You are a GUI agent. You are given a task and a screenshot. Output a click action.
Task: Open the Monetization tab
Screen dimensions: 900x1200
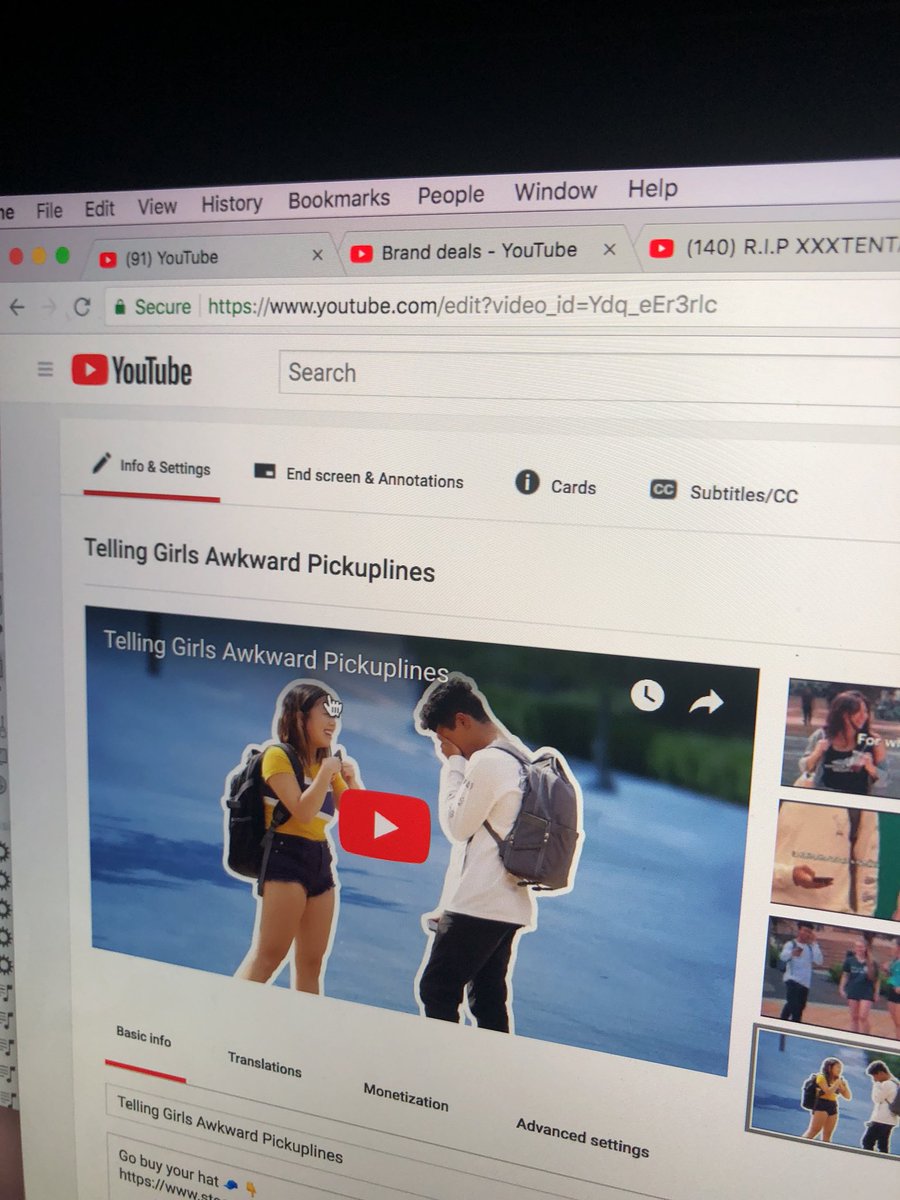tap(406, 1096)
